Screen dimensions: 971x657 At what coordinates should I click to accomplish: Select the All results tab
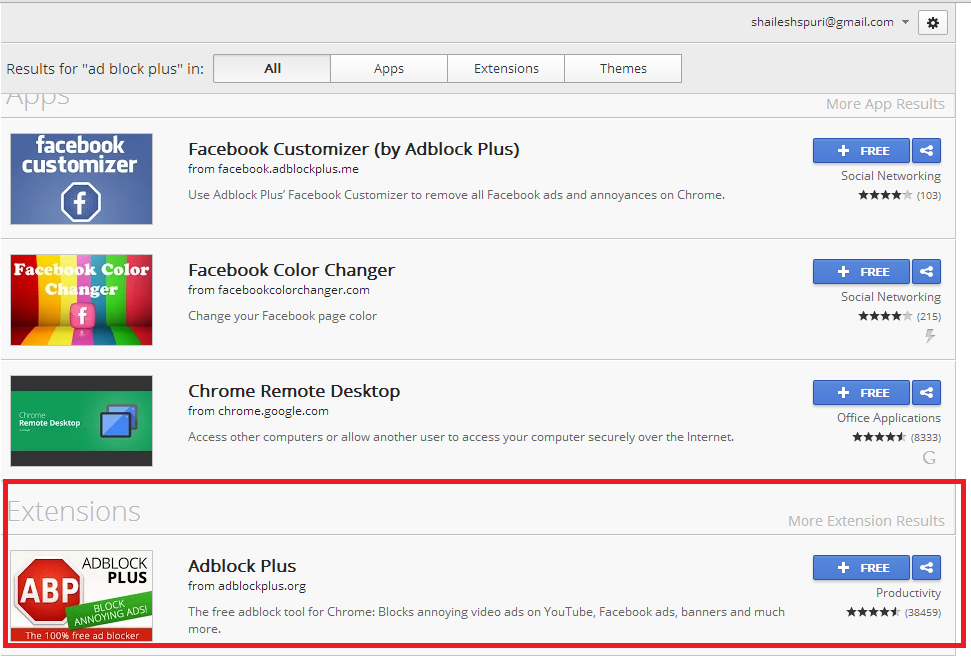tap(272, 68)
